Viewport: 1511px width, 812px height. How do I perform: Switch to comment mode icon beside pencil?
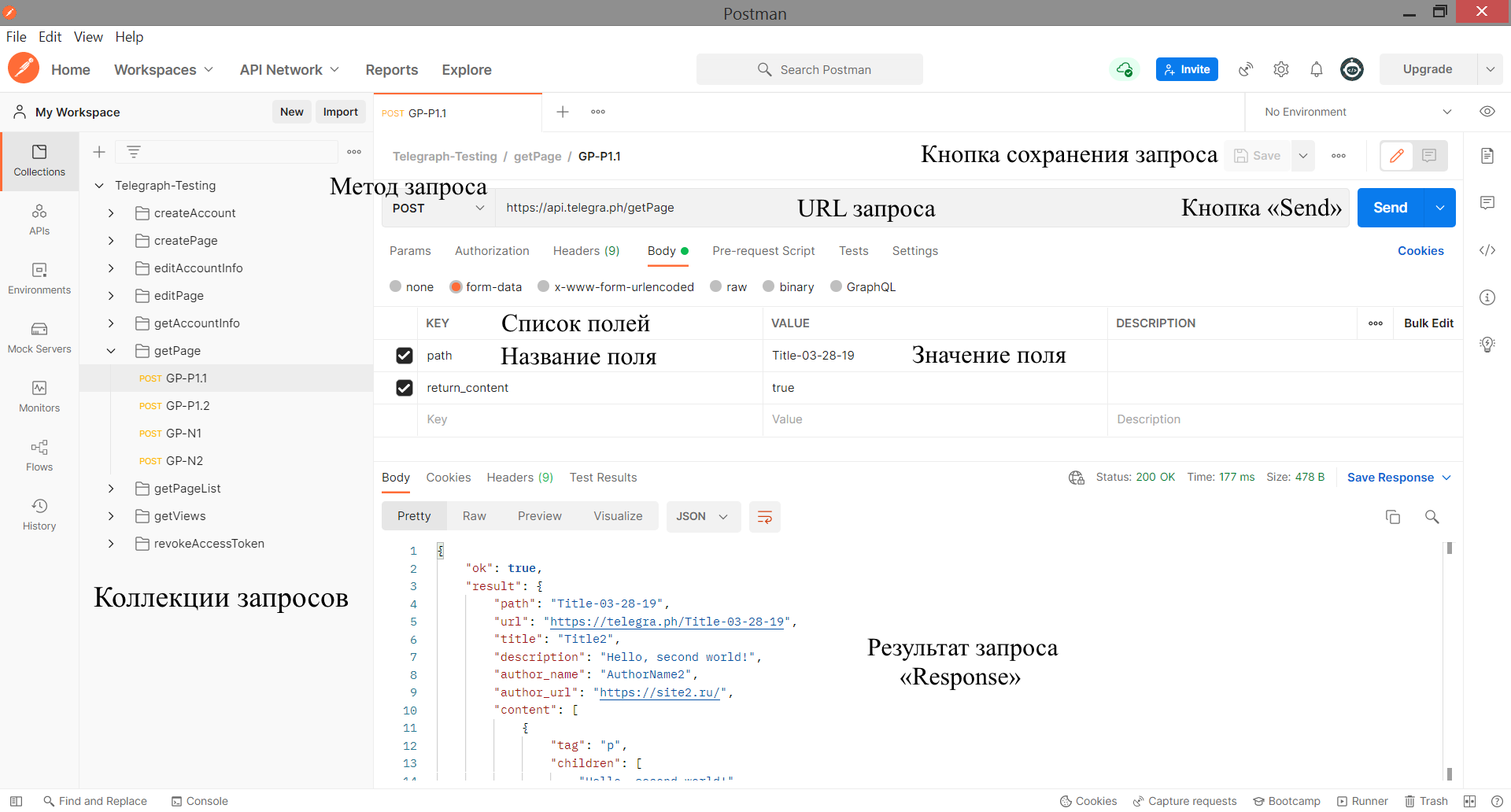(x=1430, y=156)
